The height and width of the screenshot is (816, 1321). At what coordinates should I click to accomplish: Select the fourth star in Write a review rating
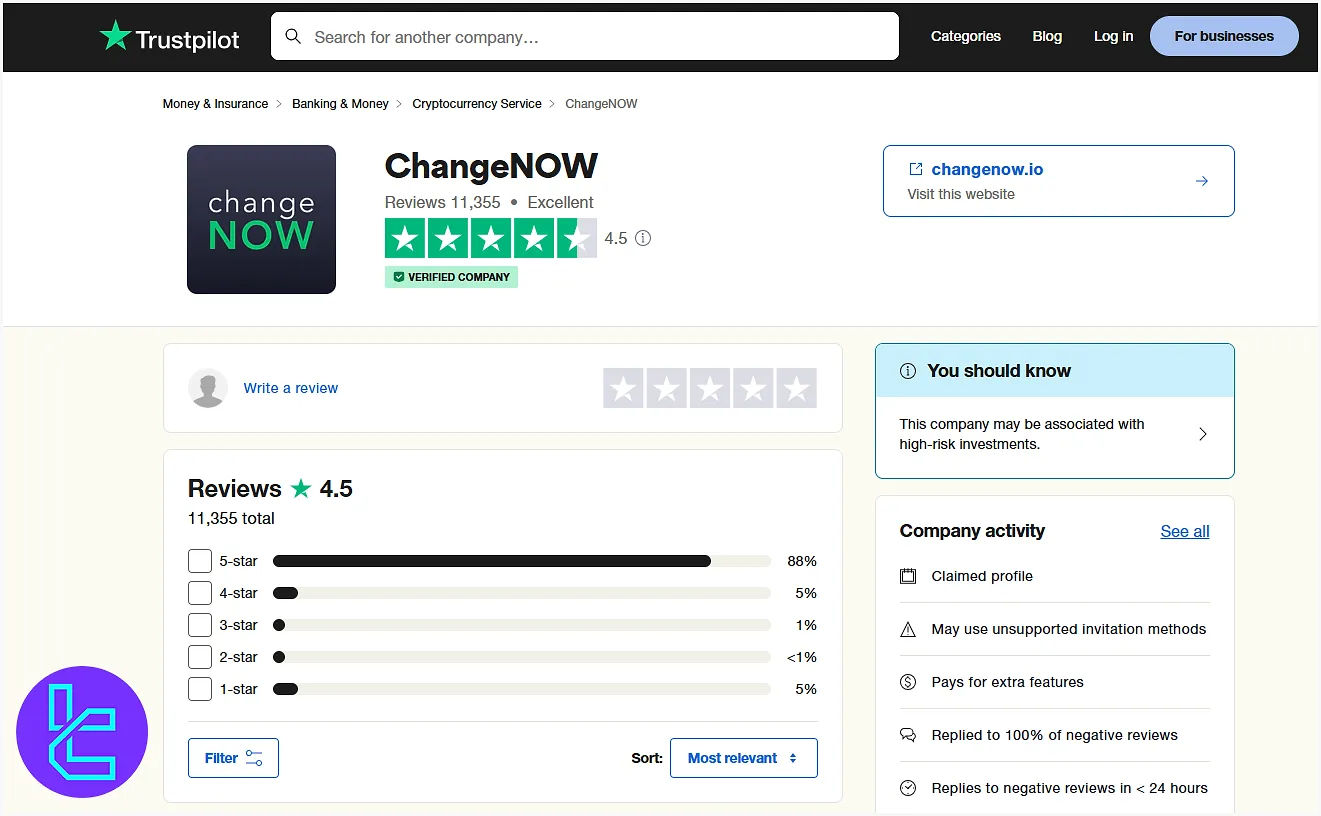pyautogui.click(x=753, y=388)
